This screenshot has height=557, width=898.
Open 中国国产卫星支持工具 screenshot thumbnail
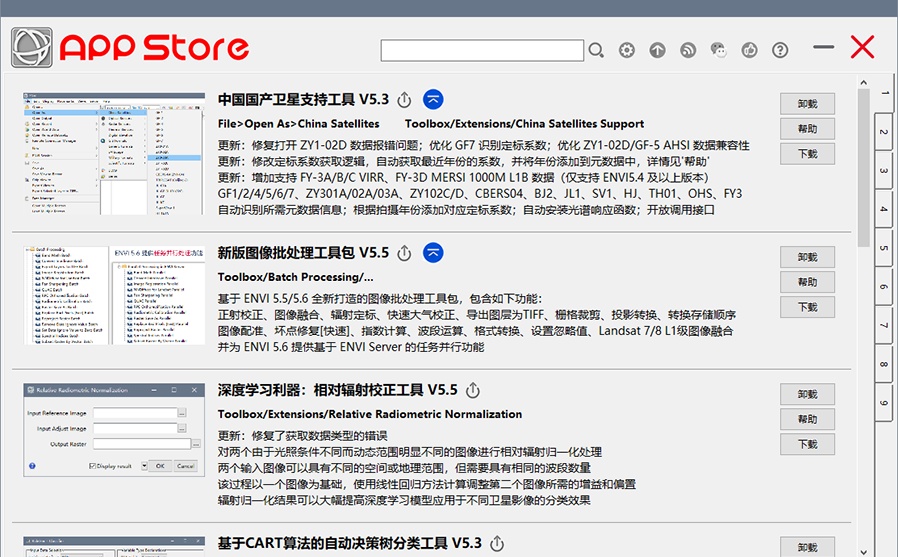coord(114,153)
